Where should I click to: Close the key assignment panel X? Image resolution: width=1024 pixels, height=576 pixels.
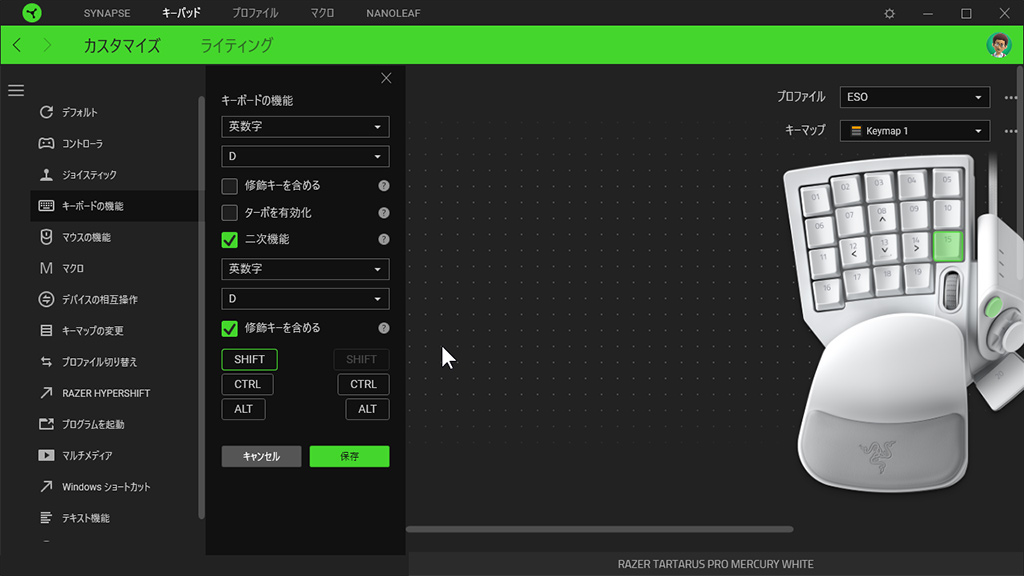pyautogui.click(x=386, y=78)
